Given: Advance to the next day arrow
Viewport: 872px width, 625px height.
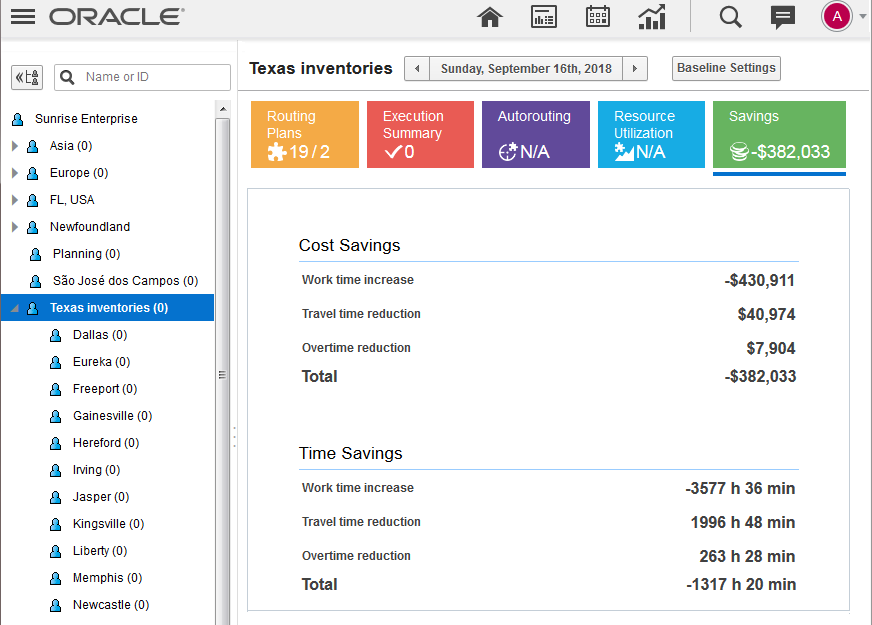Looking at the screenshot, I should pos(634,69).
